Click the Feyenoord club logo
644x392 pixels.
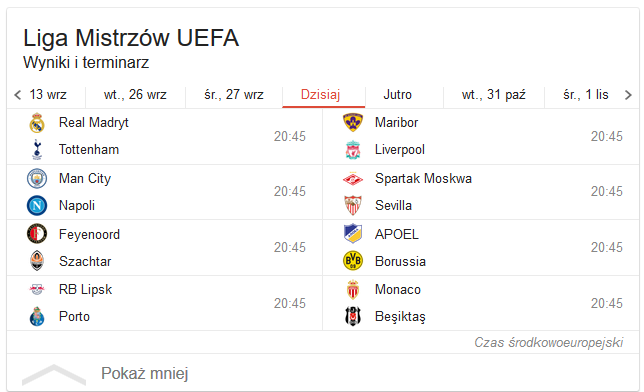pos(37,234)
